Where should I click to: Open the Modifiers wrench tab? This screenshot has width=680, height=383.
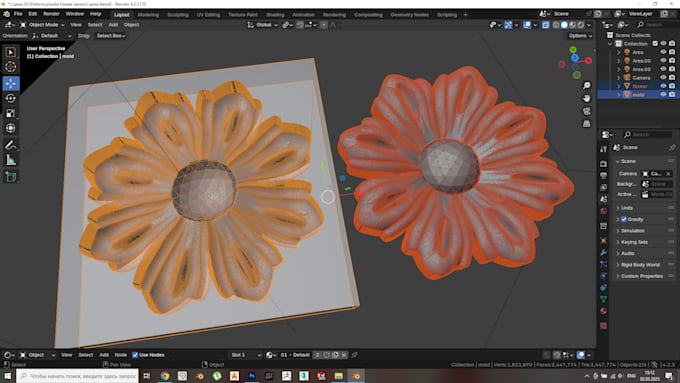(603, 252)
